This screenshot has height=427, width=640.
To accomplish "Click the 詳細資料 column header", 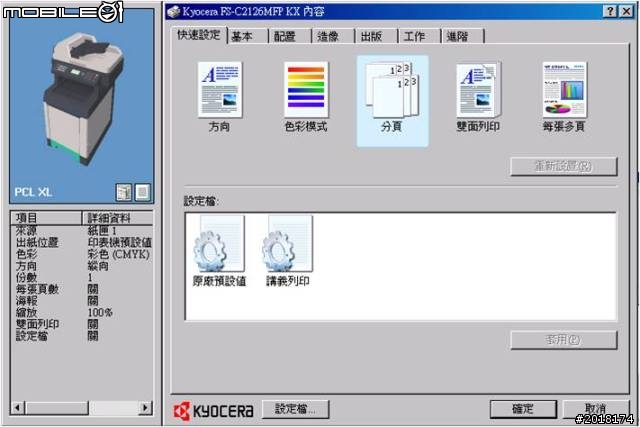I will 118,218.
